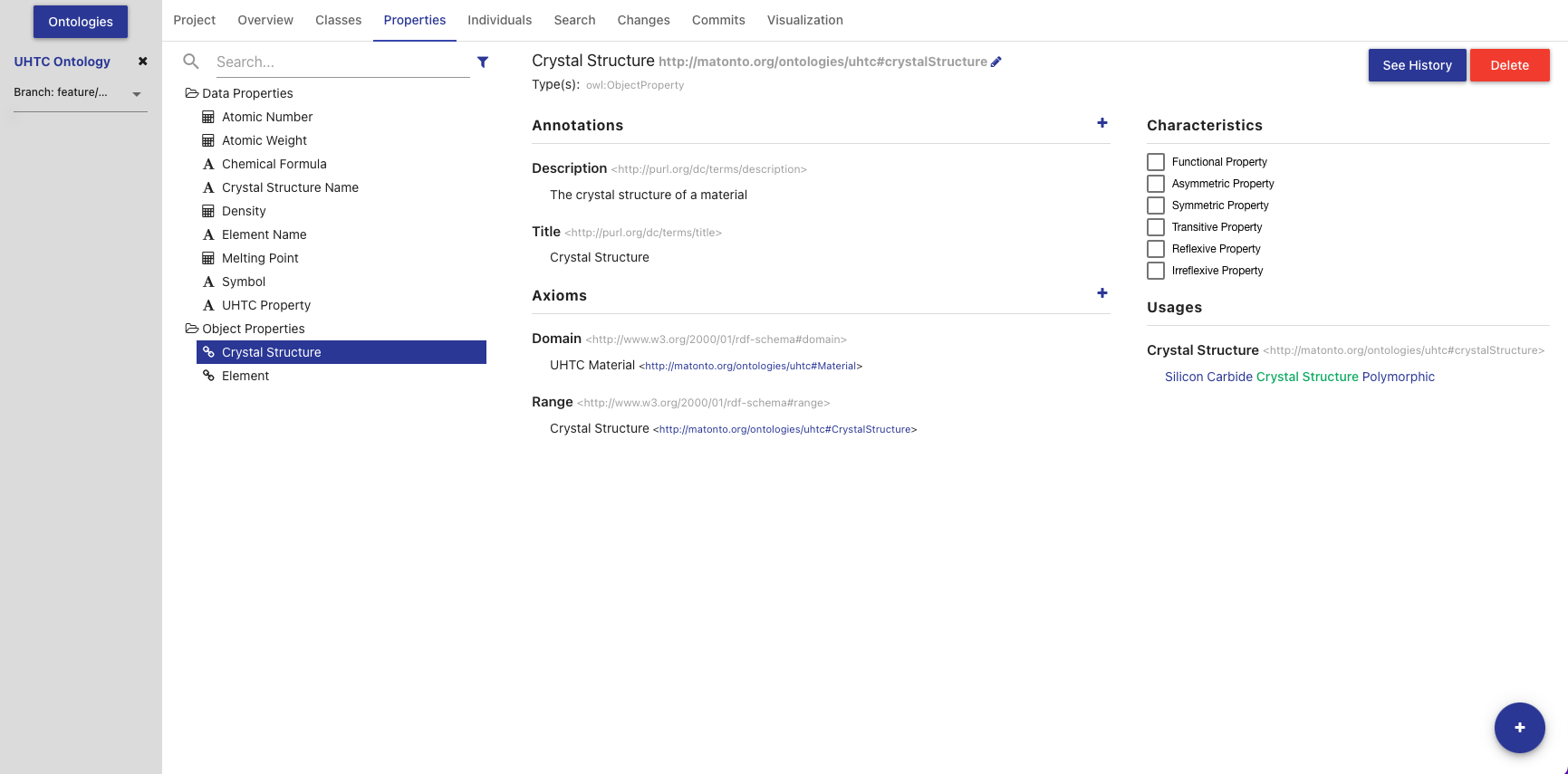Collapse the Object Properties folder

pyautogui.click(x=192, y=329)
